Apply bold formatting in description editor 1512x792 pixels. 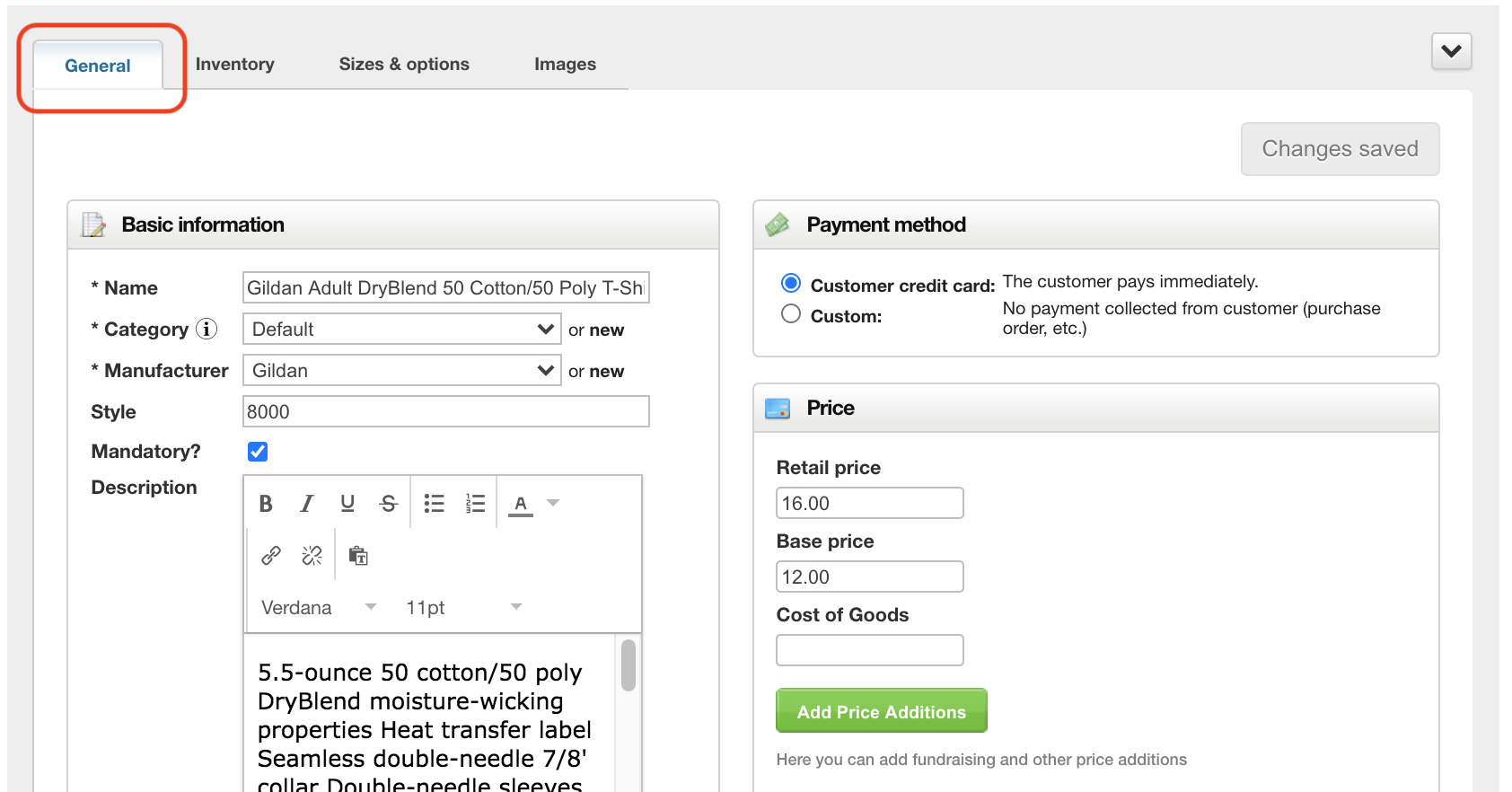point(266,504)
